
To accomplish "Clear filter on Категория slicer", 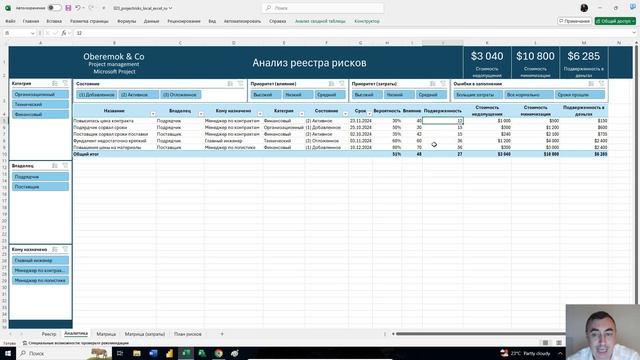I will coord(65,83).
